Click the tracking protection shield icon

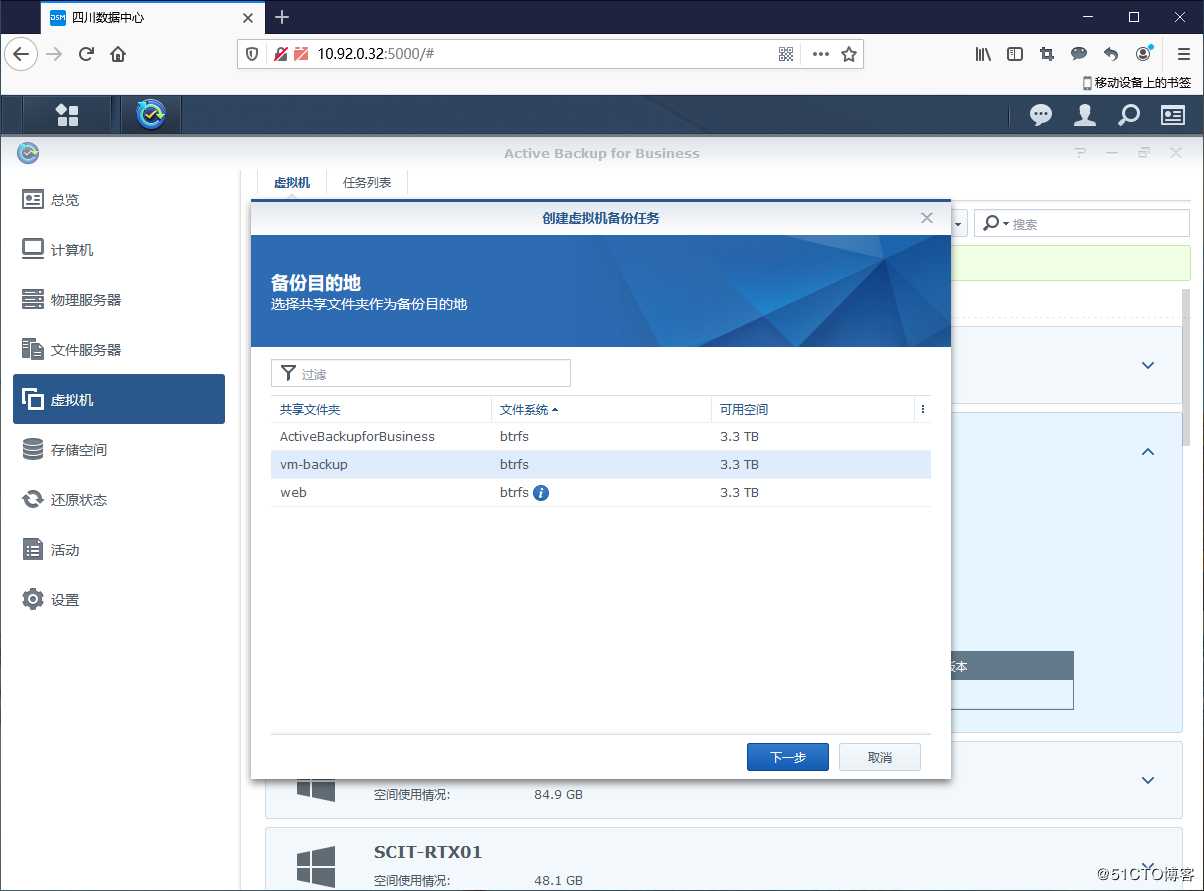pos(253,54)
